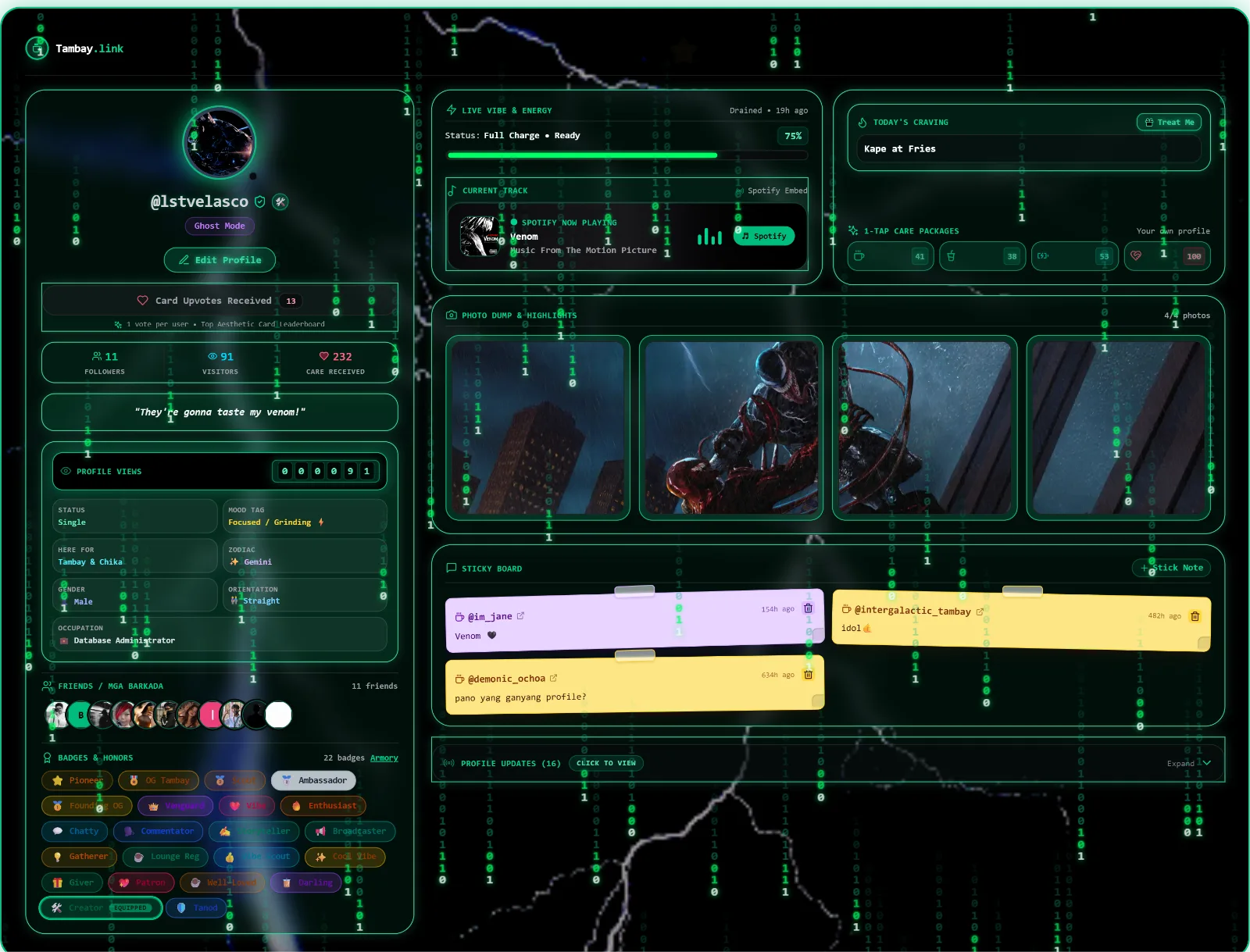
Task: Expand the Profile Updates section
Action: (x=1189, y=763)
